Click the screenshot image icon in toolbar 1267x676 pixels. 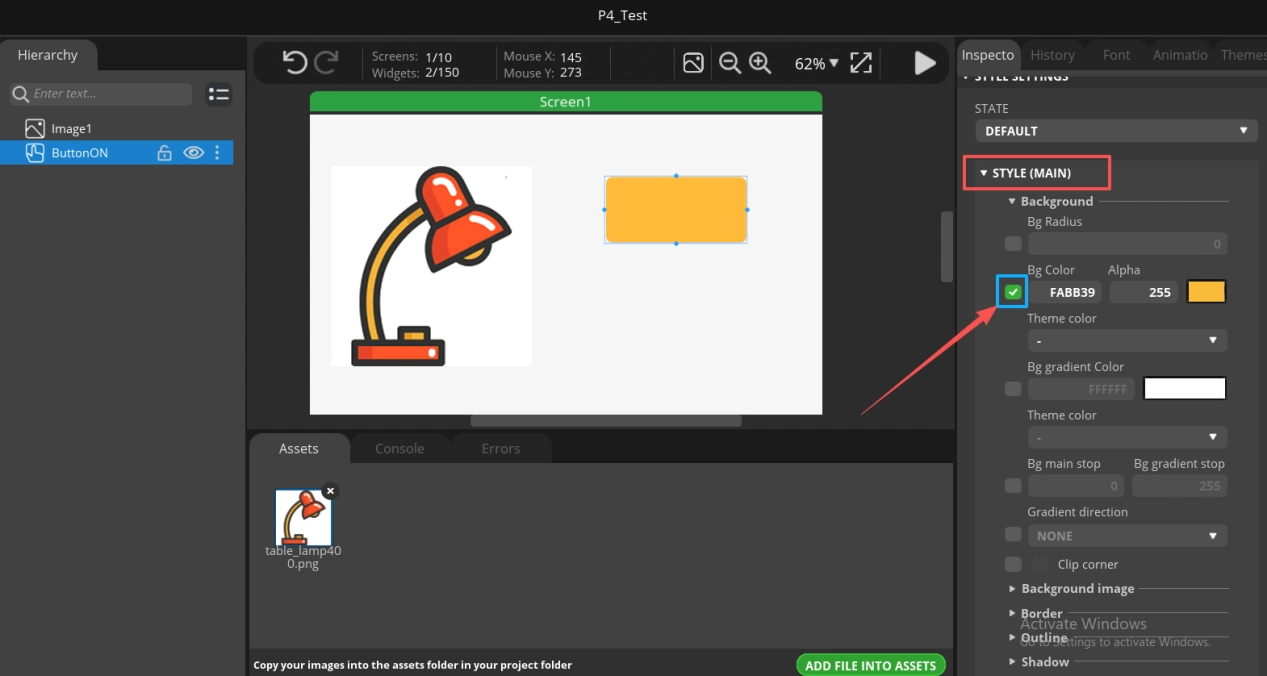(x=693, y=63)
